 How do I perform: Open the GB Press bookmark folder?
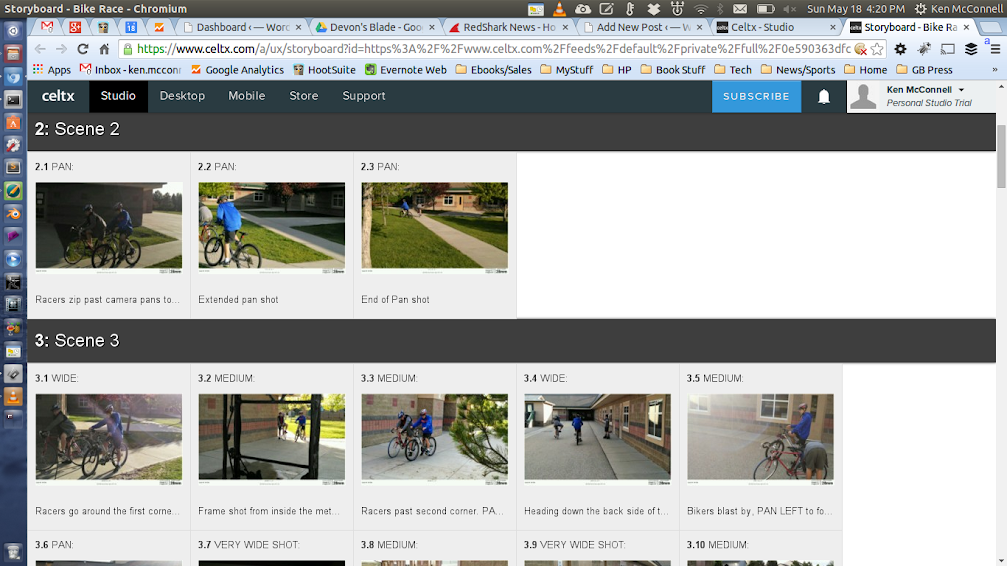click(x=924, y=69)
